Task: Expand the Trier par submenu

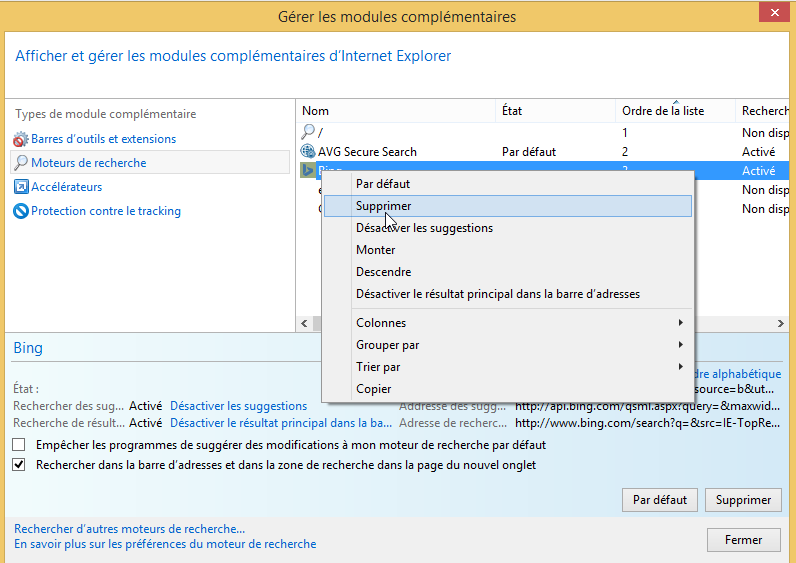Action: (508, 367)
